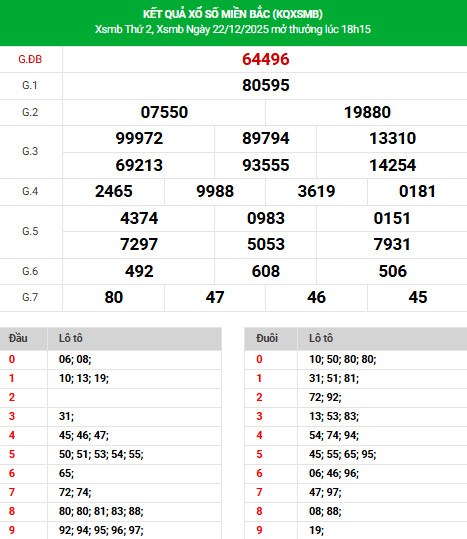Select Đuôi row 06; 46; 96;
467x539 pixels.
pos(356,474)
